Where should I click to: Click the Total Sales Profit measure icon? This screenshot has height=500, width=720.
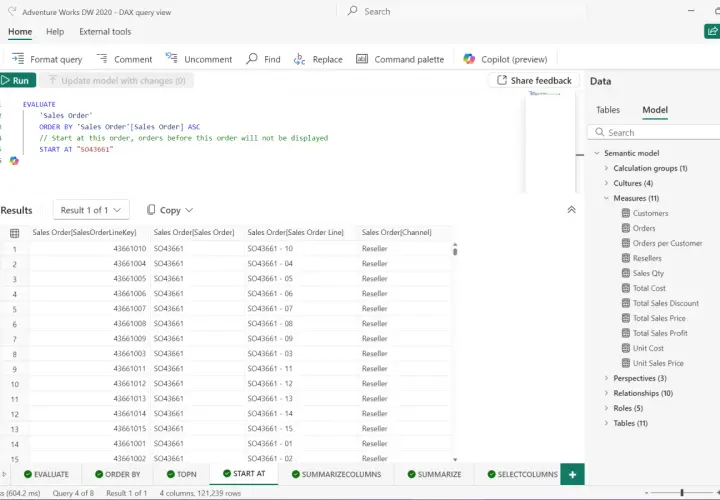(x=625, y=333)
